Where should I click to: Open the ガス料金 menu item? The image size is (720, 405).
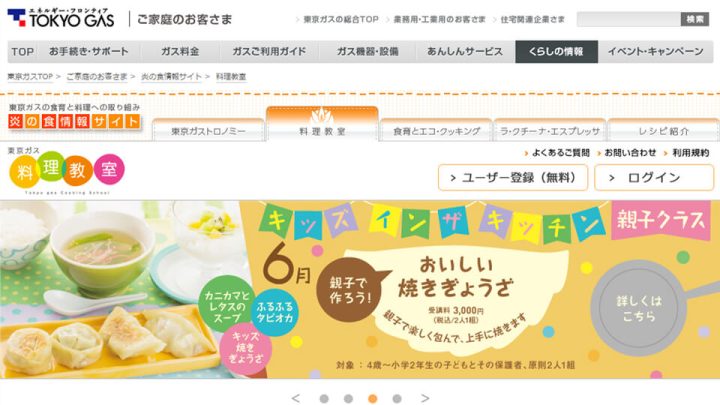(180, 51)
